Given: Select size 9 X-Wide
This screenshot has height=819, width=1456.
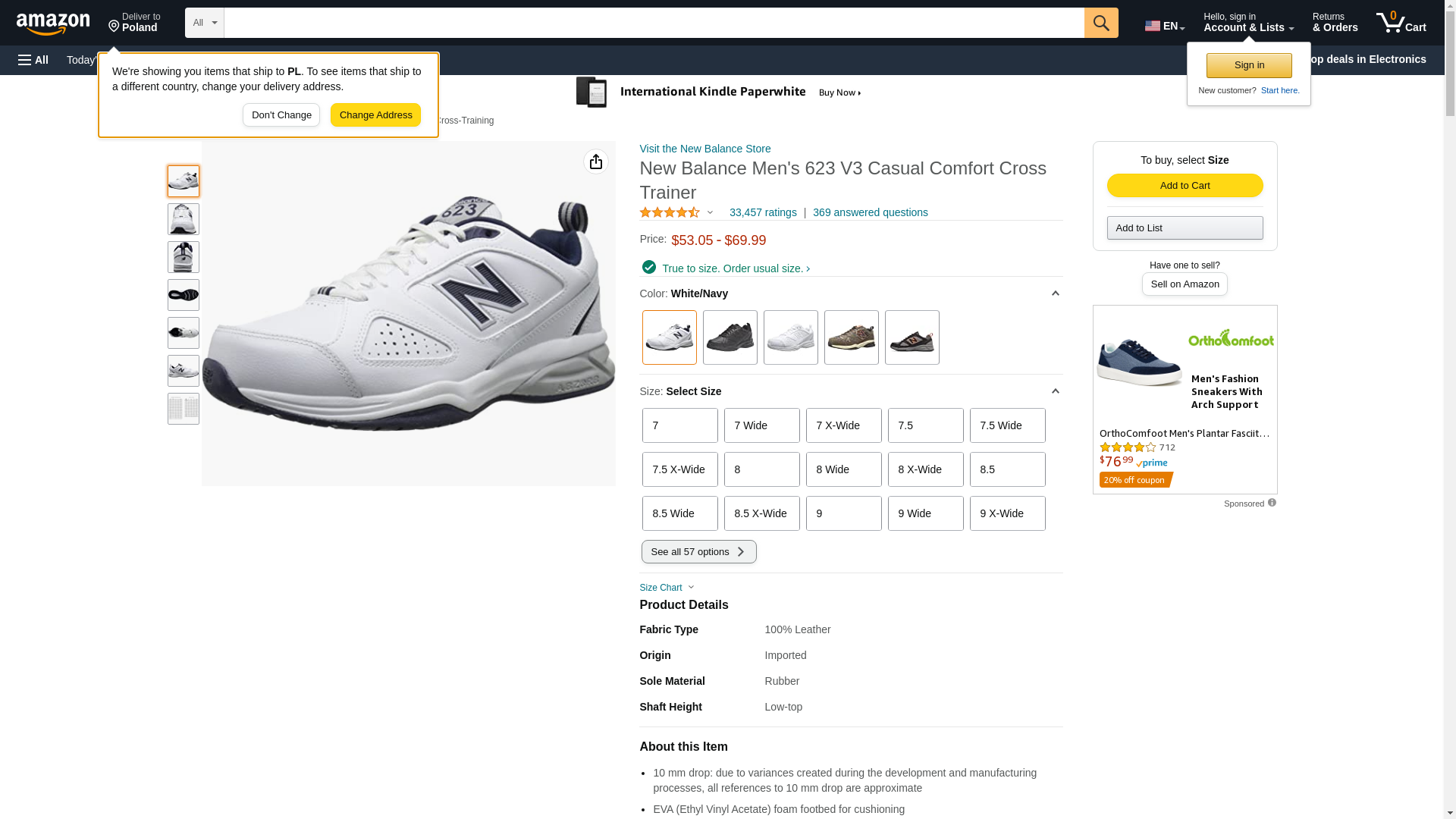Looking at the screenshot, I should [x=1007, y=513].
